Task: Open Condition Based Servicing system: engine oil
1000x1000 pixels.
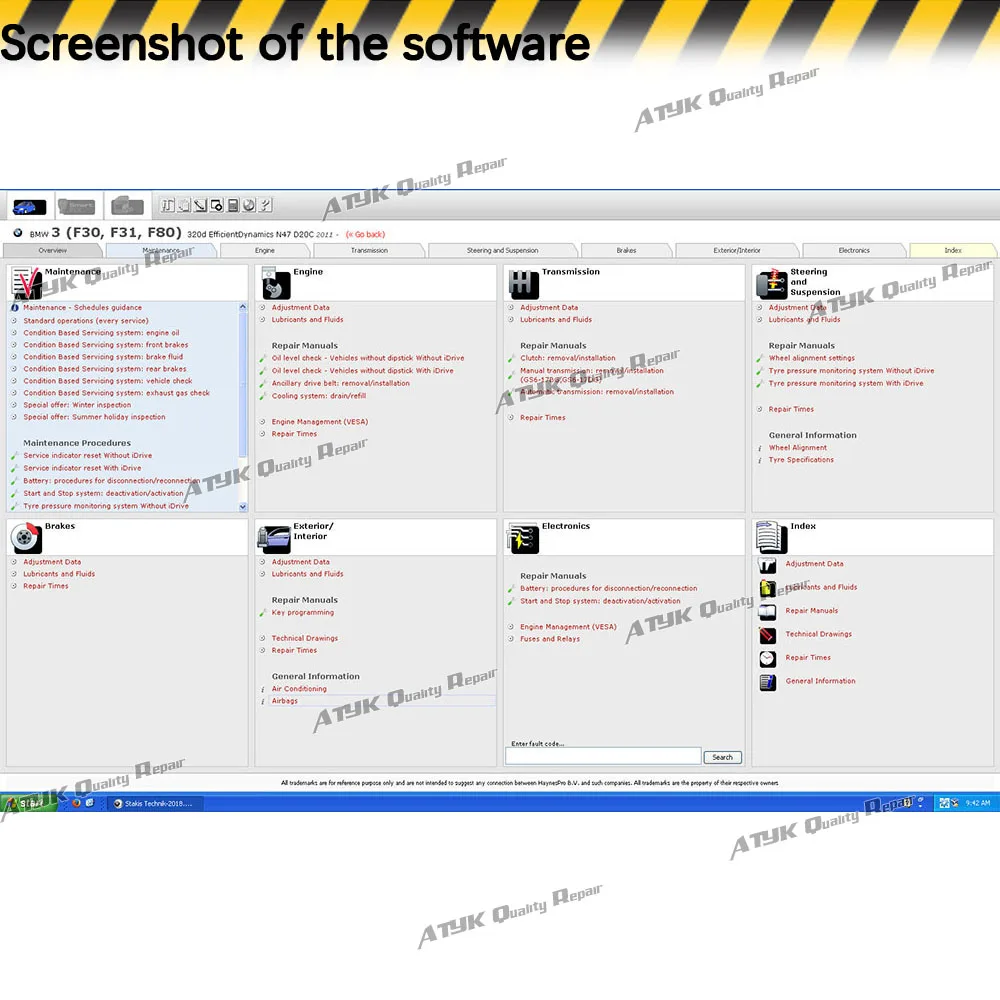Action: point(101,333)
